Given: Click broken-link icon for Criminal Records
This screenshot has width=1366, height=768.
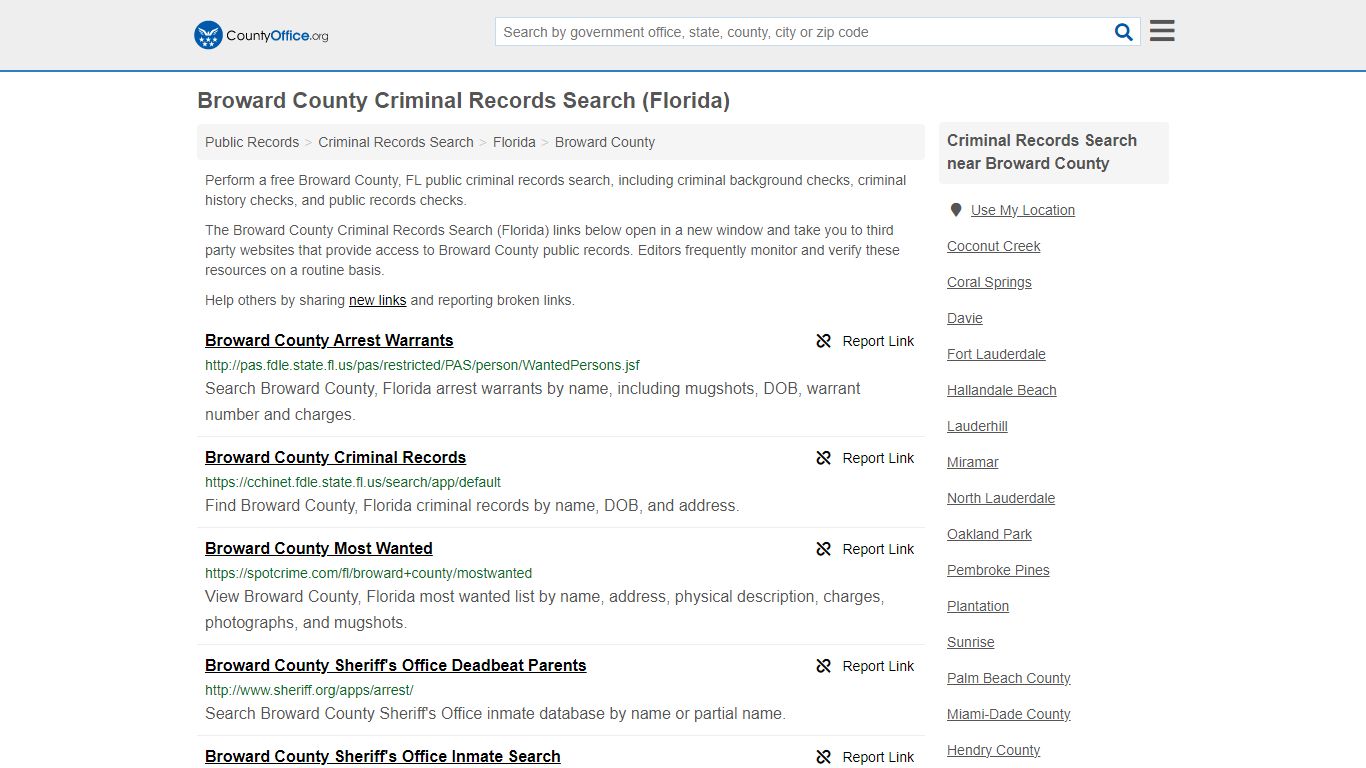Looking at the screenshot, I should (824, 458).
